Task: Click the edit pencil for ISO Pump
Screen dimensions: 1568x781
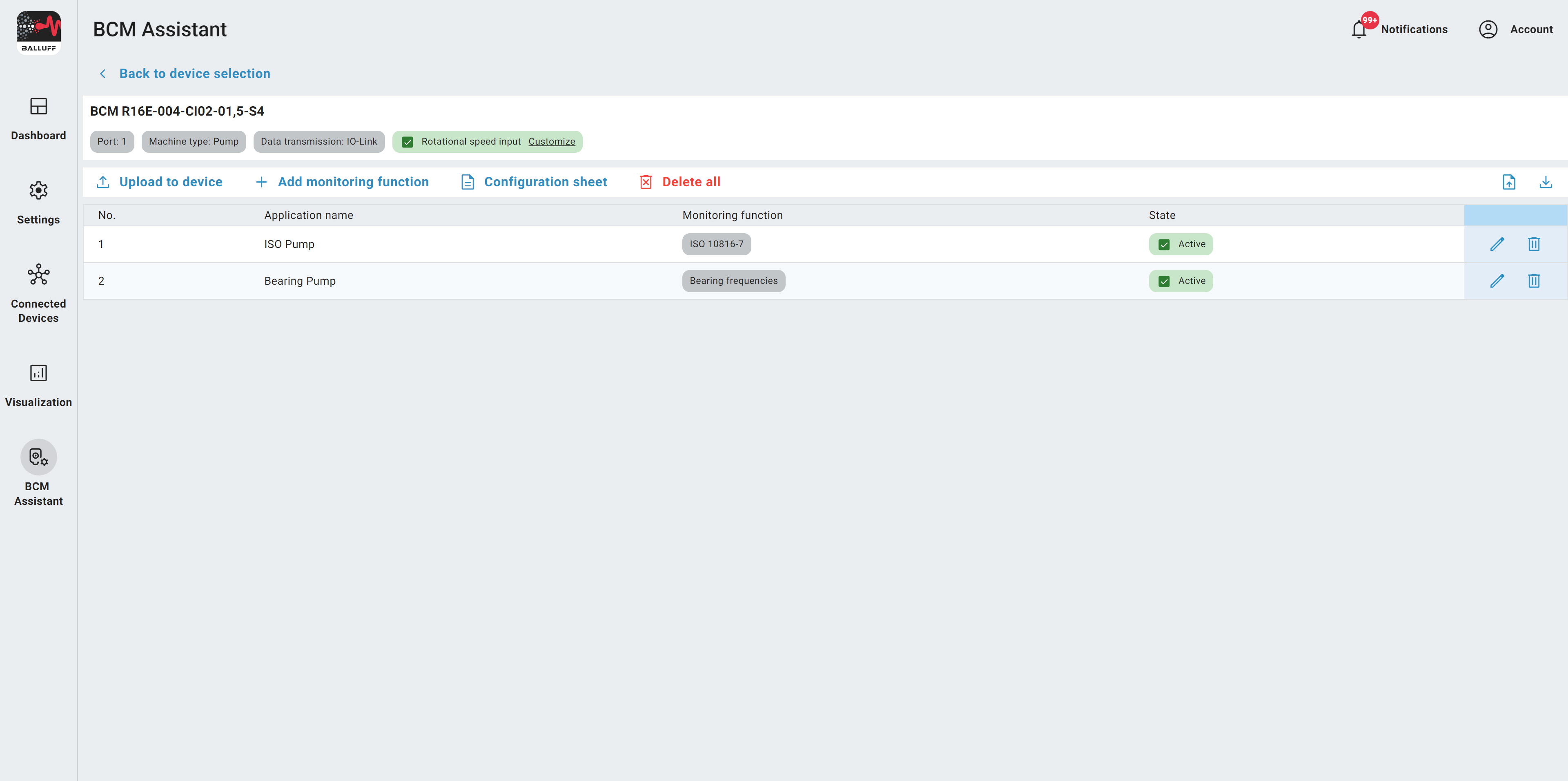Action: (1497, 244)
